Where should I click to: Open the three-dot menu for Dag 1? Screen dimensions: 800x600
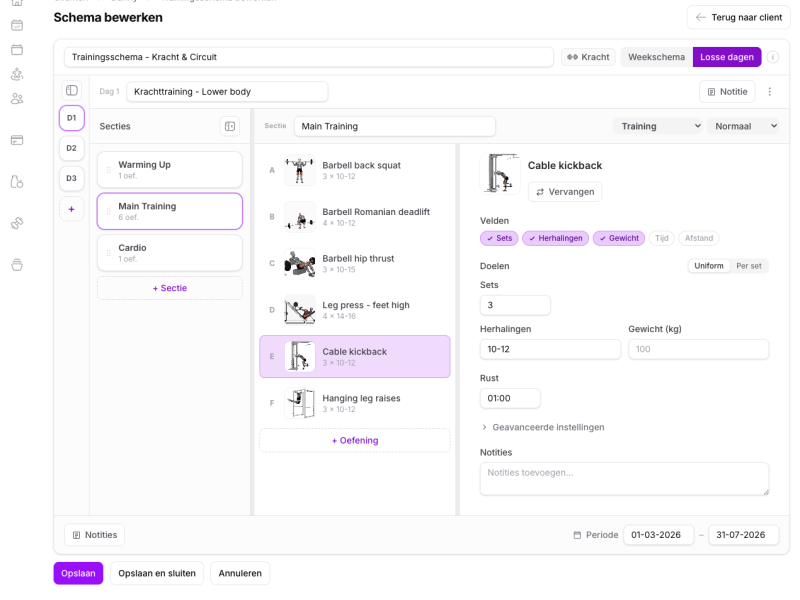769,92
